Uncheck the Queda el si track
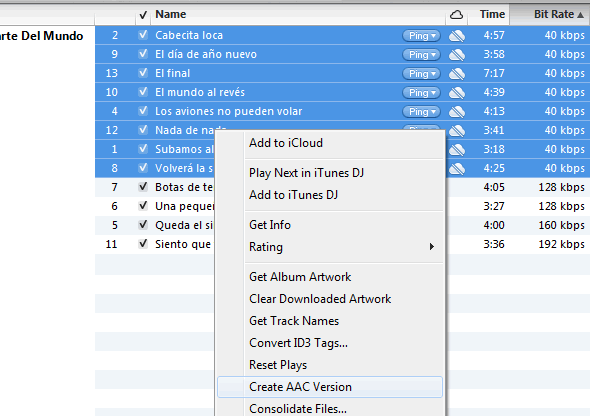This screenshot has width=590, height=416. (143, 225)
